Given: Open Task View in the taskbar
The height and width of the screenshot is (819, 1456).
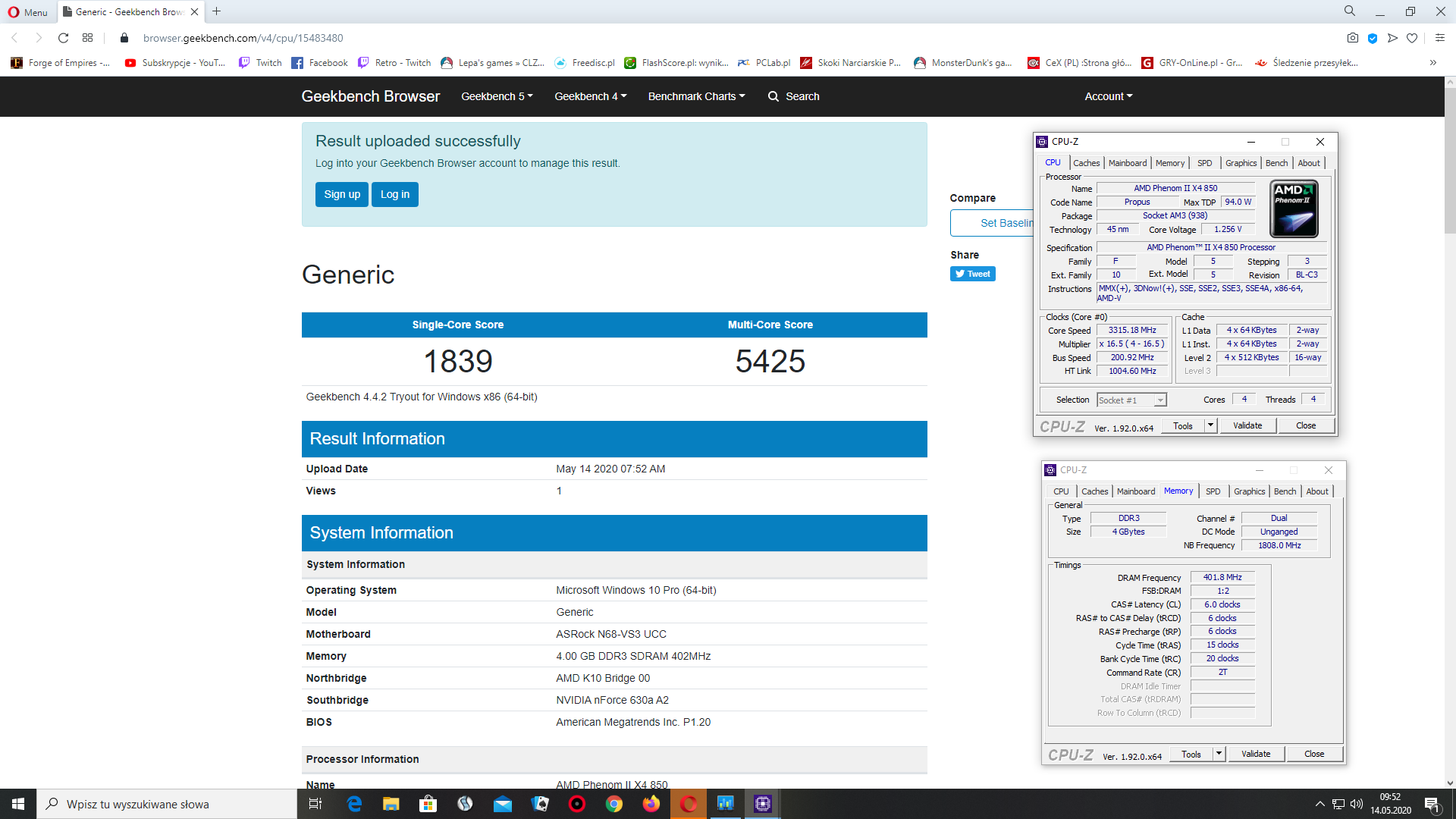Looking at the screenshot, I should click(x=315, y=804).
